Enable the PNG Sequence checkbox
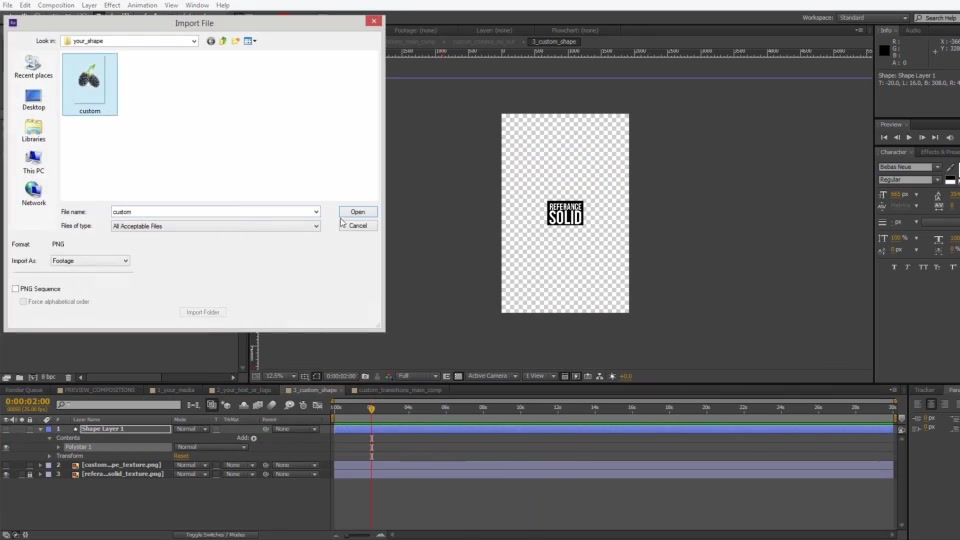This screenshot has height=540, width=960. 15,288
